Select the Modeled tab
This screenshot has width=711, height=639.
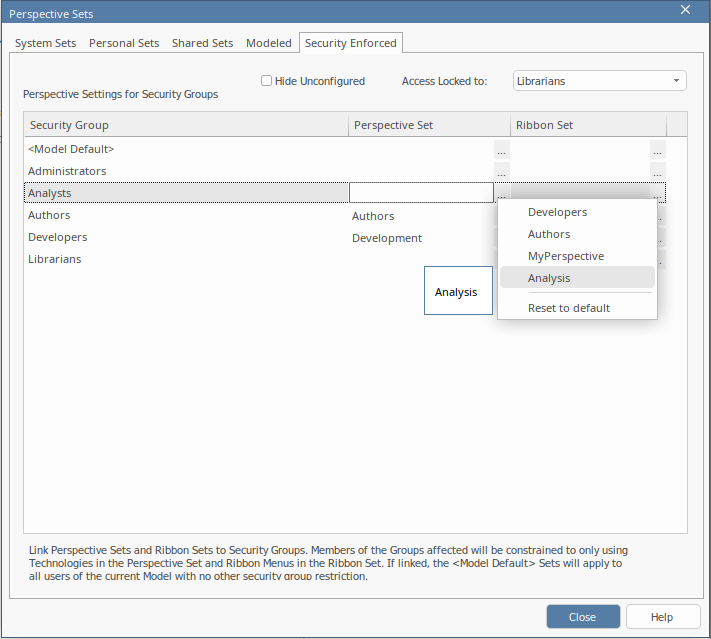click(x=269, y=43)
